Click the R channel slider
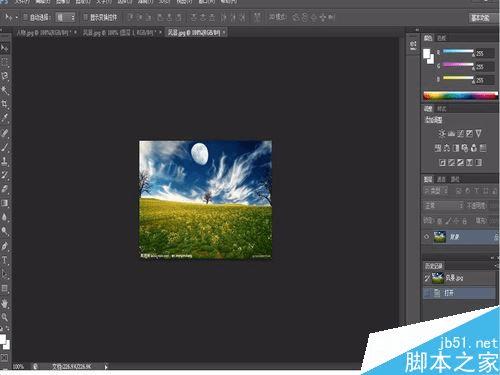 (458, 51)
